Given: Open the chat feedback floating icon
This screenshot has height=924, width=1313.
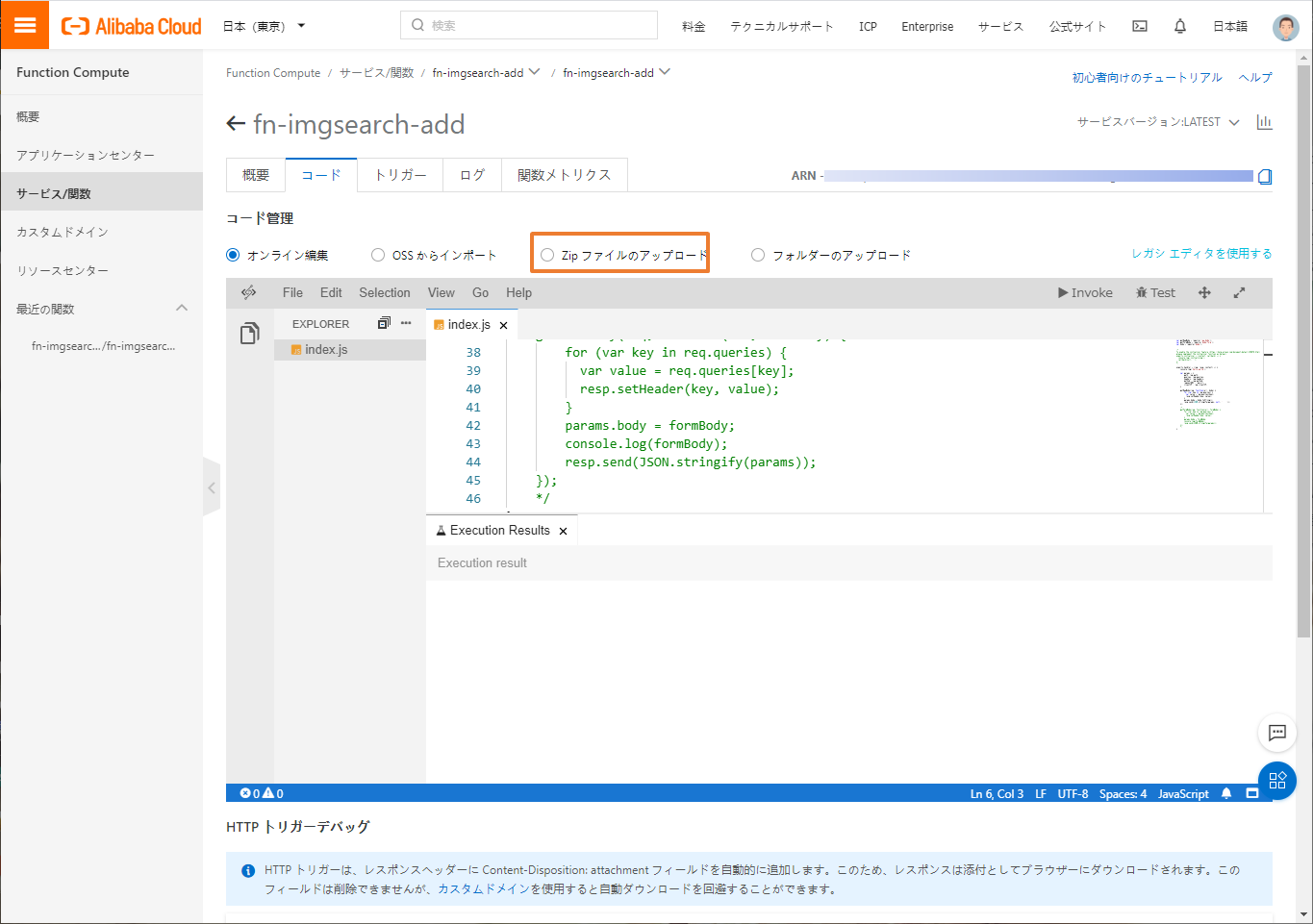Looking at the screenshot, I should [1277, 733].
